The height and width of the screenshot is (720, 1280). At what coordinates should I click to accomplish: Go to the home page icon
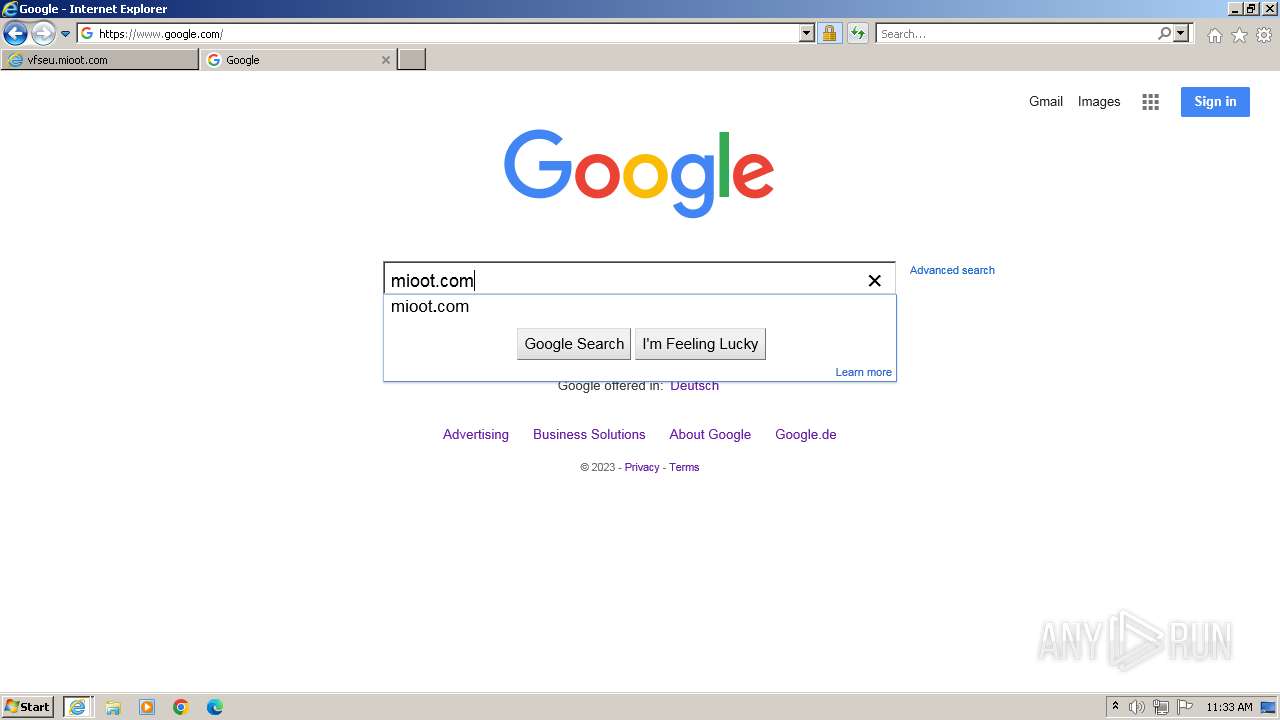(x=1214, y=35)
